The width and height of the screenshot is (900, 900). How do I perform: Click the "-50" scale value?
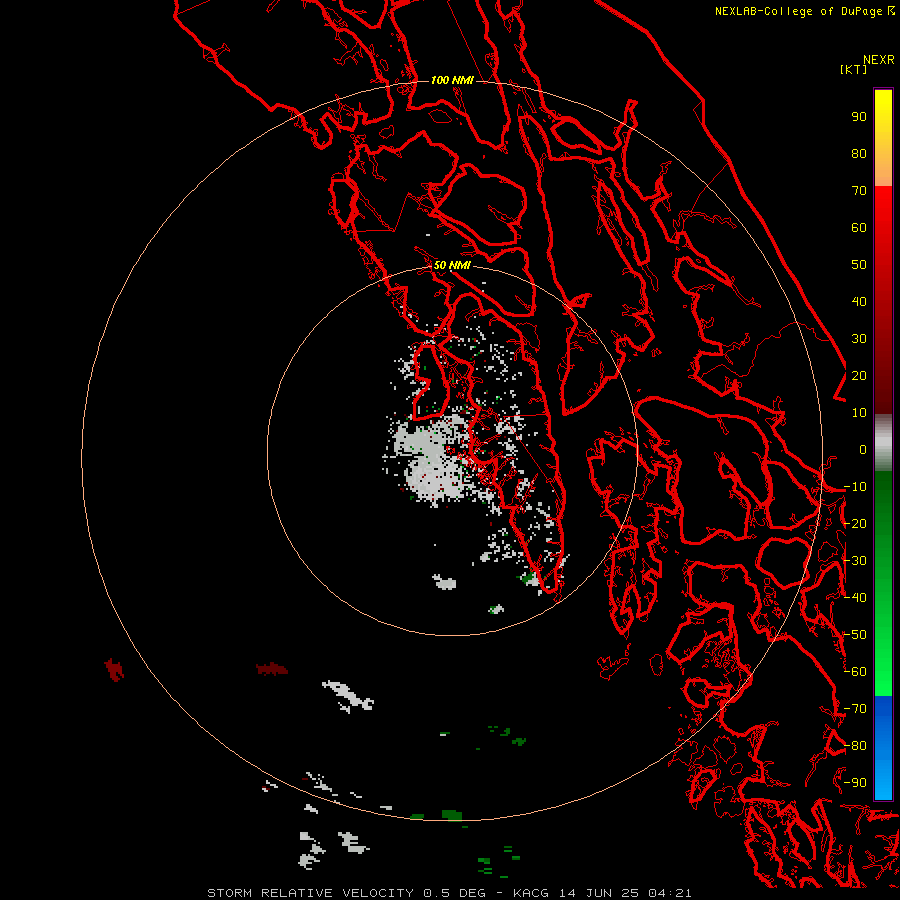click(855, 635)
